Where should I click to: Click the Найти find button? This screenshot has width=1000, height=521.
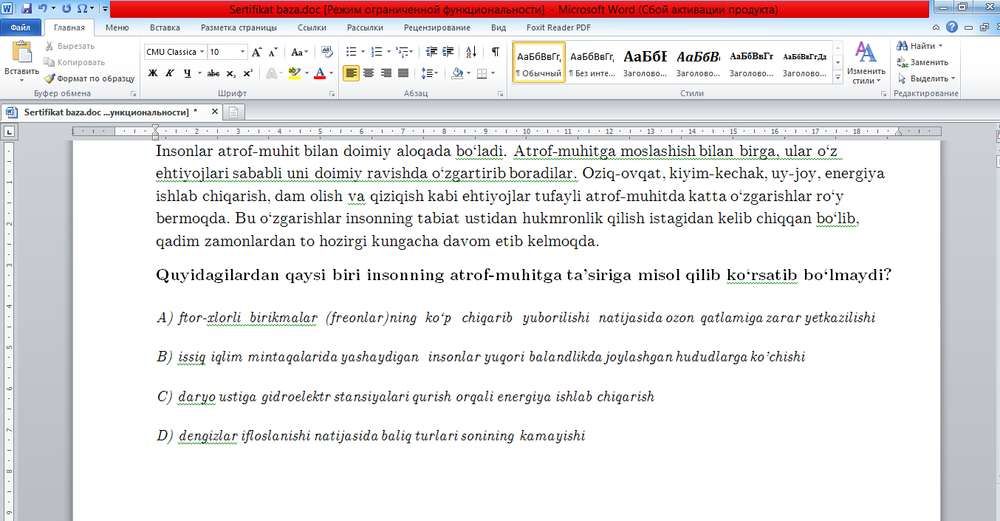(920, 46)
